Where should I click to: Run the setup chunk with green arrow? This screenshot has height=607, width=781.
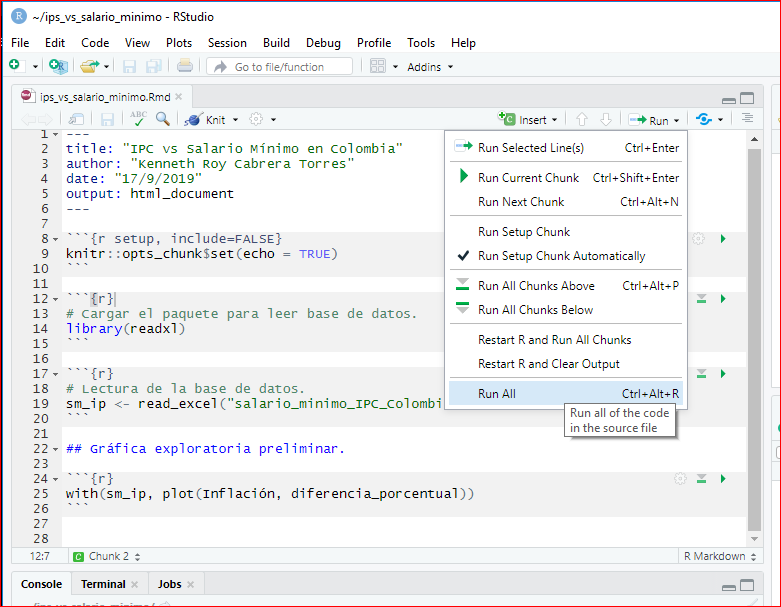click(723, 239)
